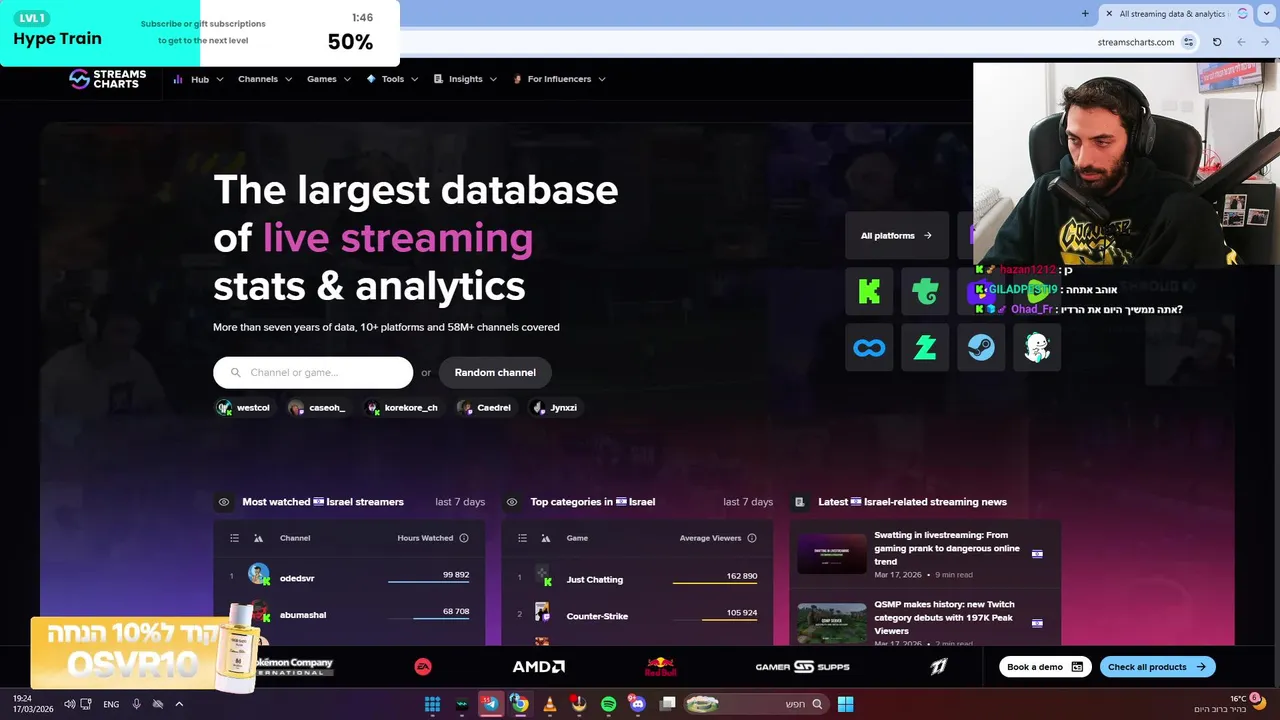
Task: Expand the Games dropdown menu
Action: coord(329,79)
